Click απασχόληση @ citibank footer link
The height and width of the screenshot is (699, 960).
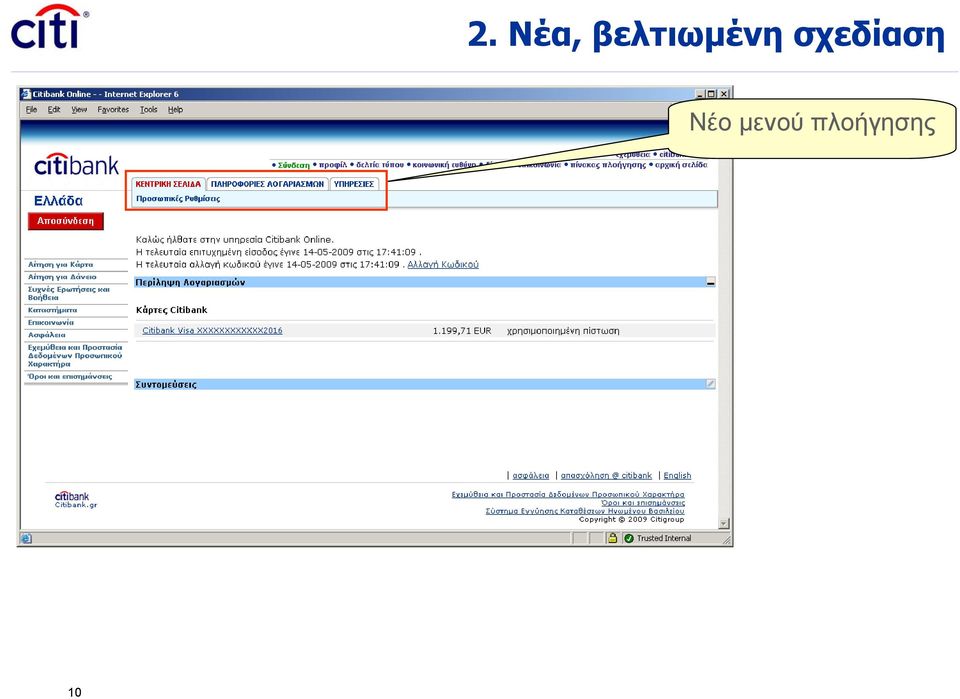(x=606, y=476)
